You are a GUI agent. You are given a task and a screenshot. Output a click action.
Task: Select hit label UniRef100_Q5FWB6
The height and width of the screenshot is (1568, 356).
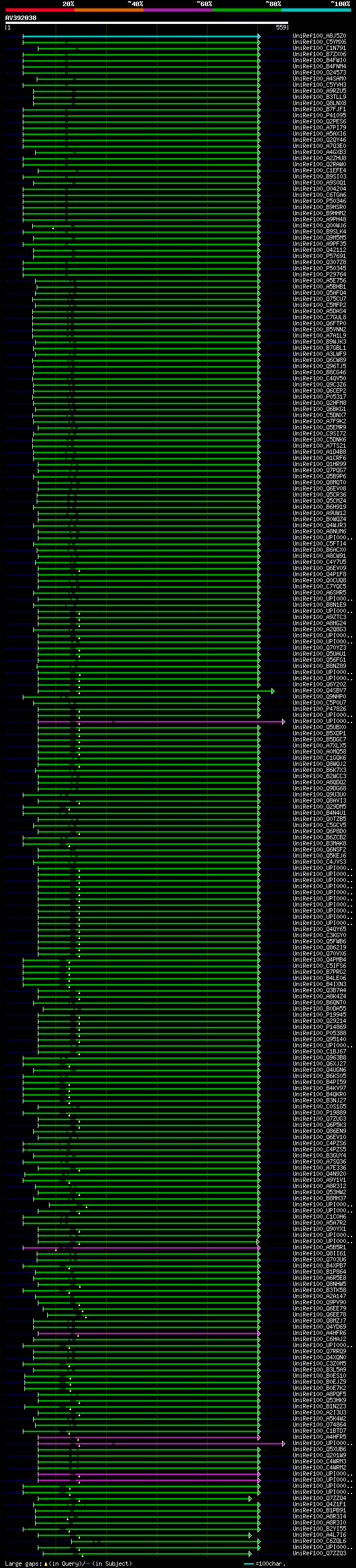pyautogui.click(x=319, y=941)
